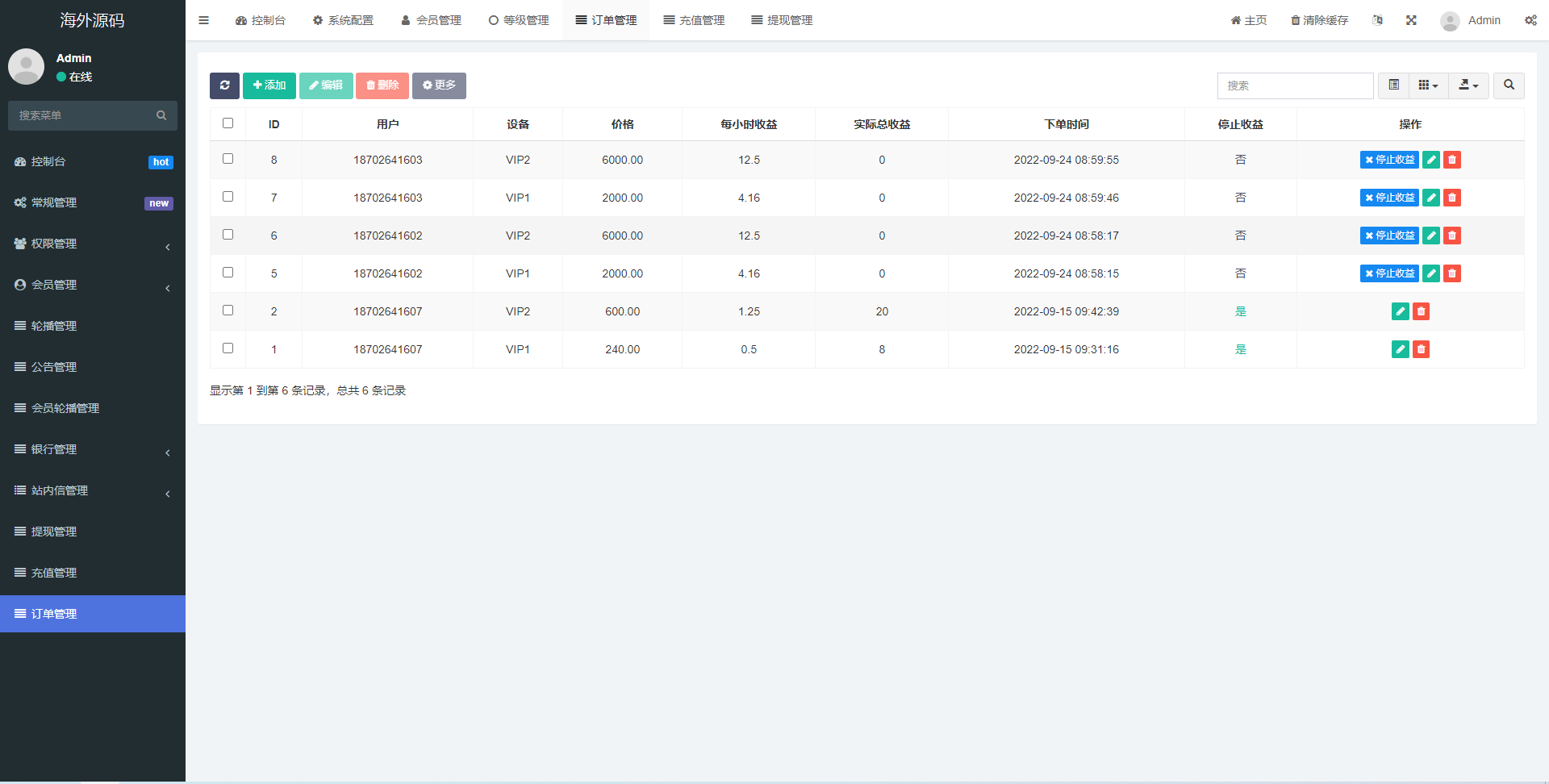Click the hamburger sidebar toggle icon

pos(203,20)
